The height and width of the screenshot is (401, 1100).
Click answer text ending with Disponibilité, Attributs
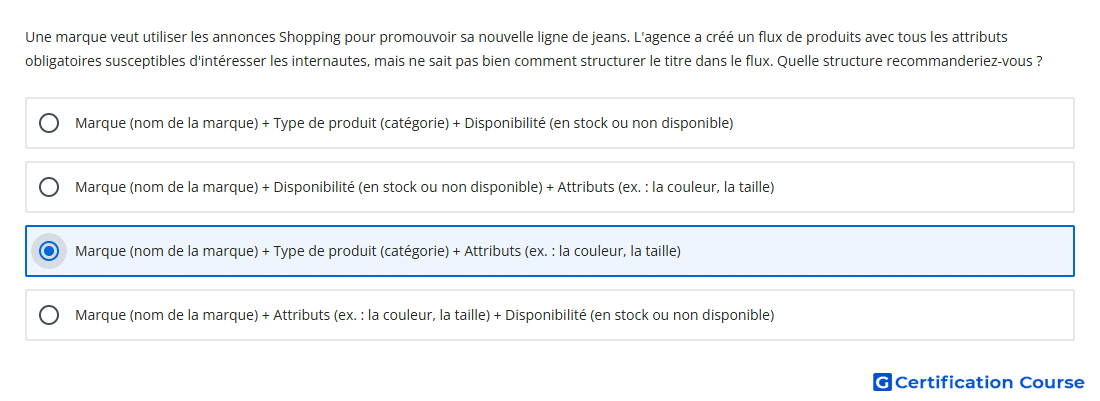(424, 187)
